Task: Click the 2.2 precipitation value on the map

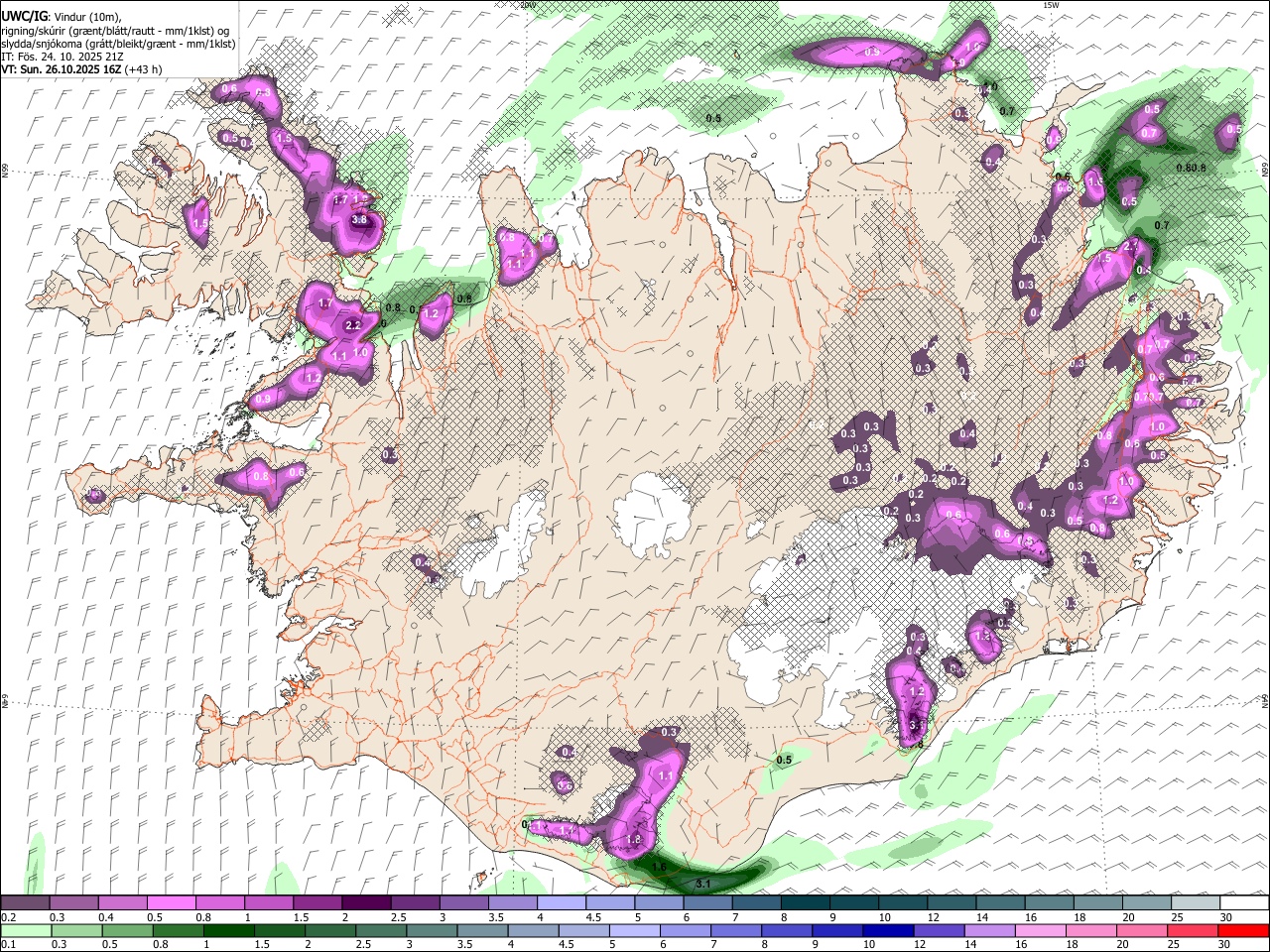Action: tap(352, 325)
